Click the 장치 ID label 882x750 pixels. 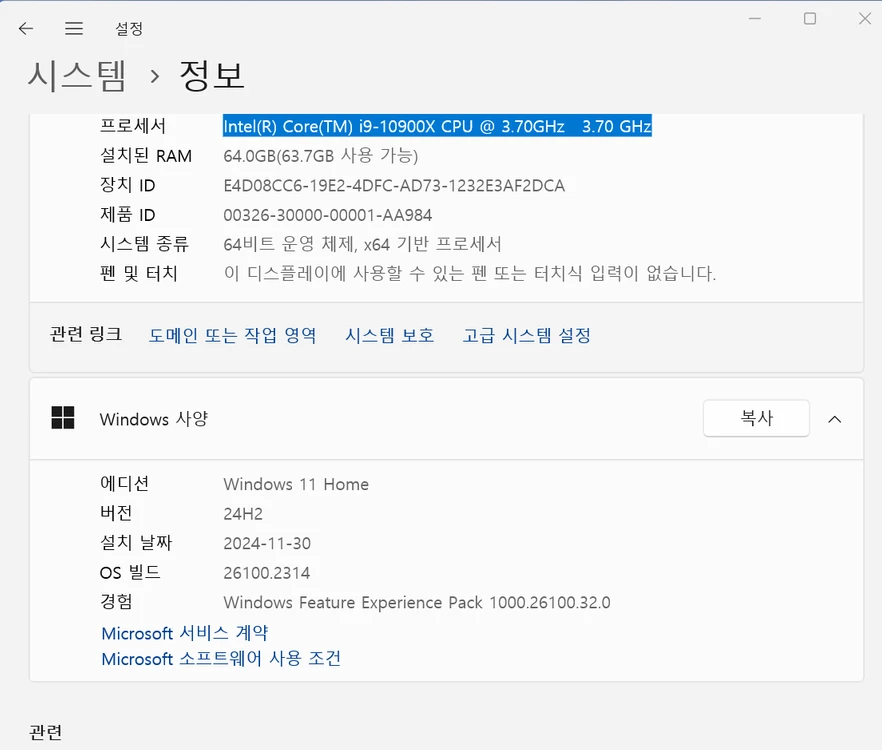pos(127,185)
